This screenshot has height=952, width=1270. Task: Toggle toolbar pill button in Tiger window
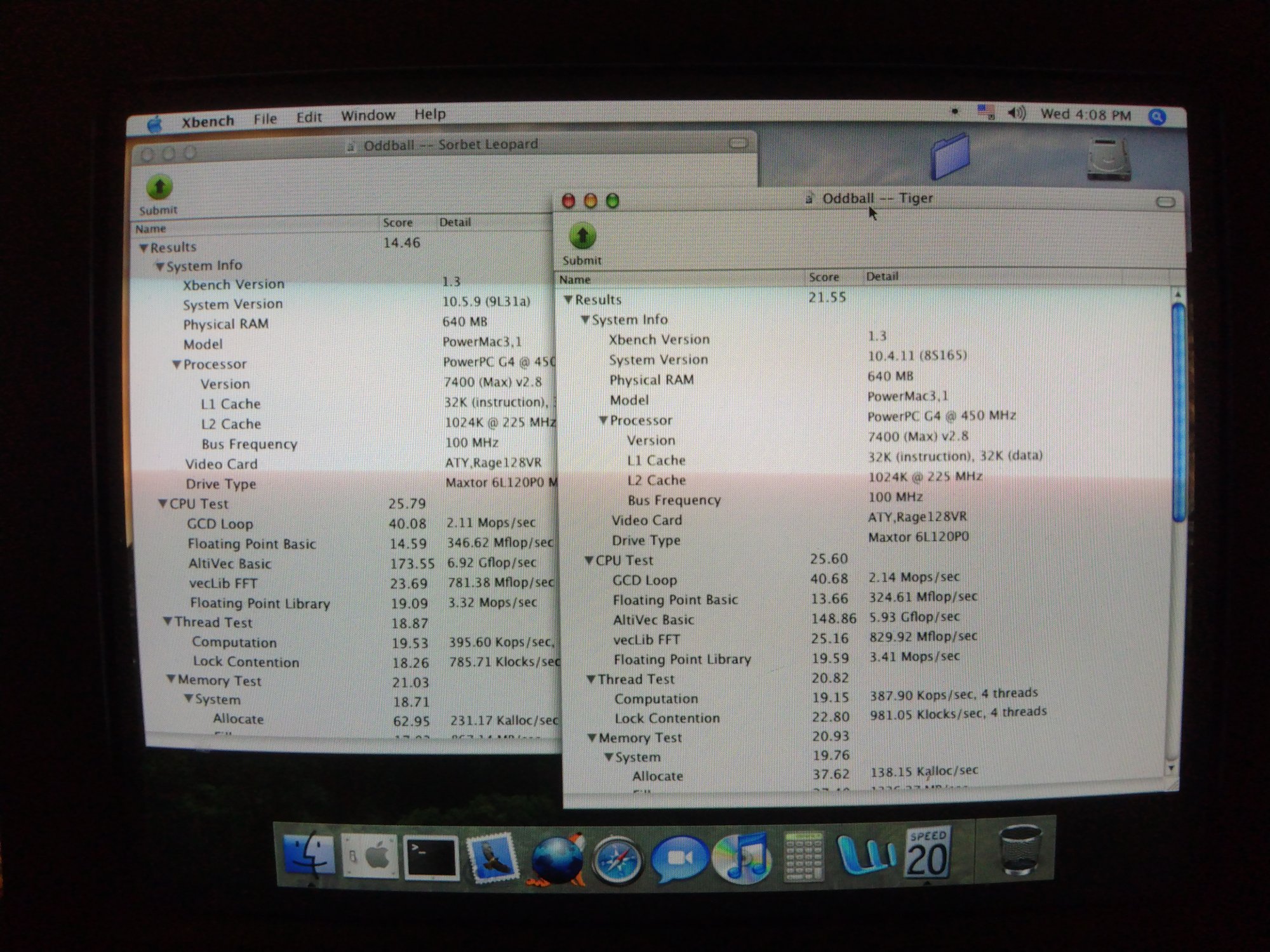(x=1165, y=202)
